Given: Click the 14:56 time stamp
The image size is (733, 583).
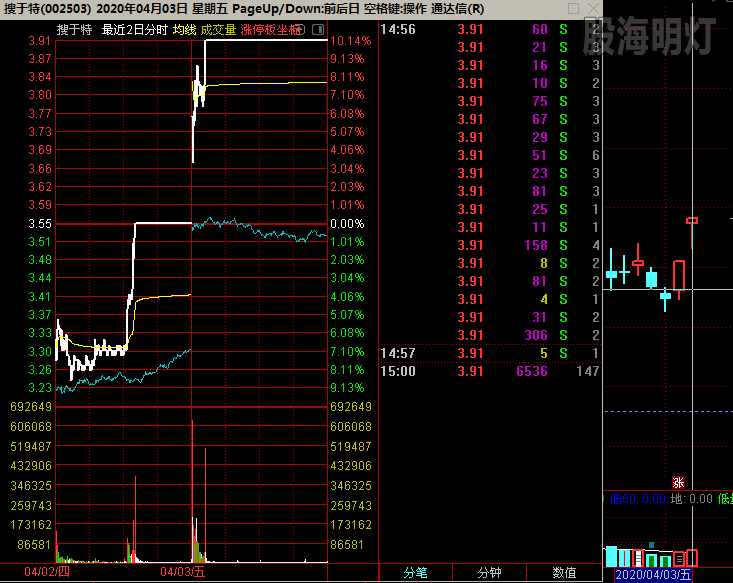Looking at the screenshot, I should (398, 29).
